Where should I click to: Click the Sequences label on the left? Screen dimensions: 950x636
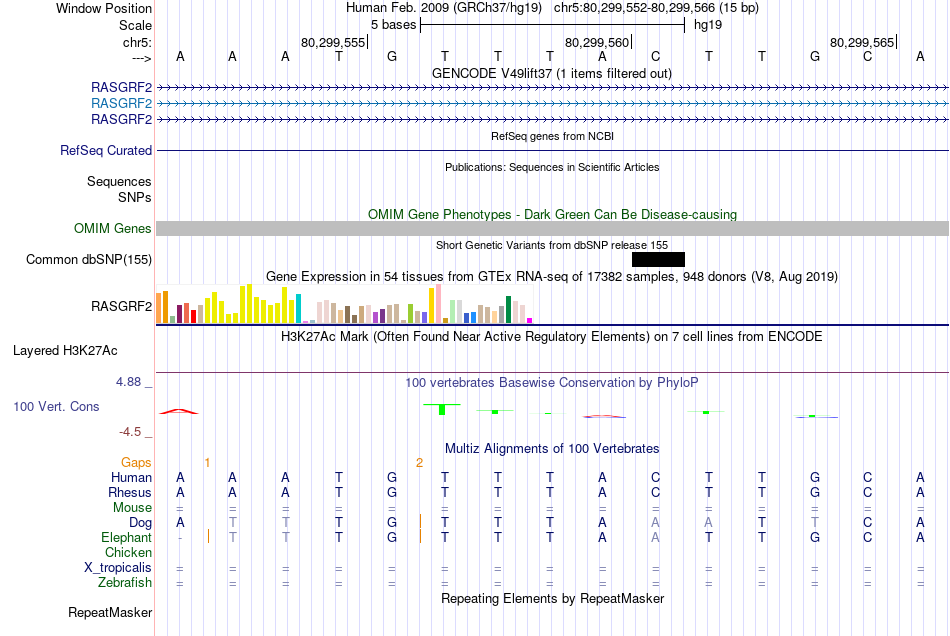tap(119, 181)
